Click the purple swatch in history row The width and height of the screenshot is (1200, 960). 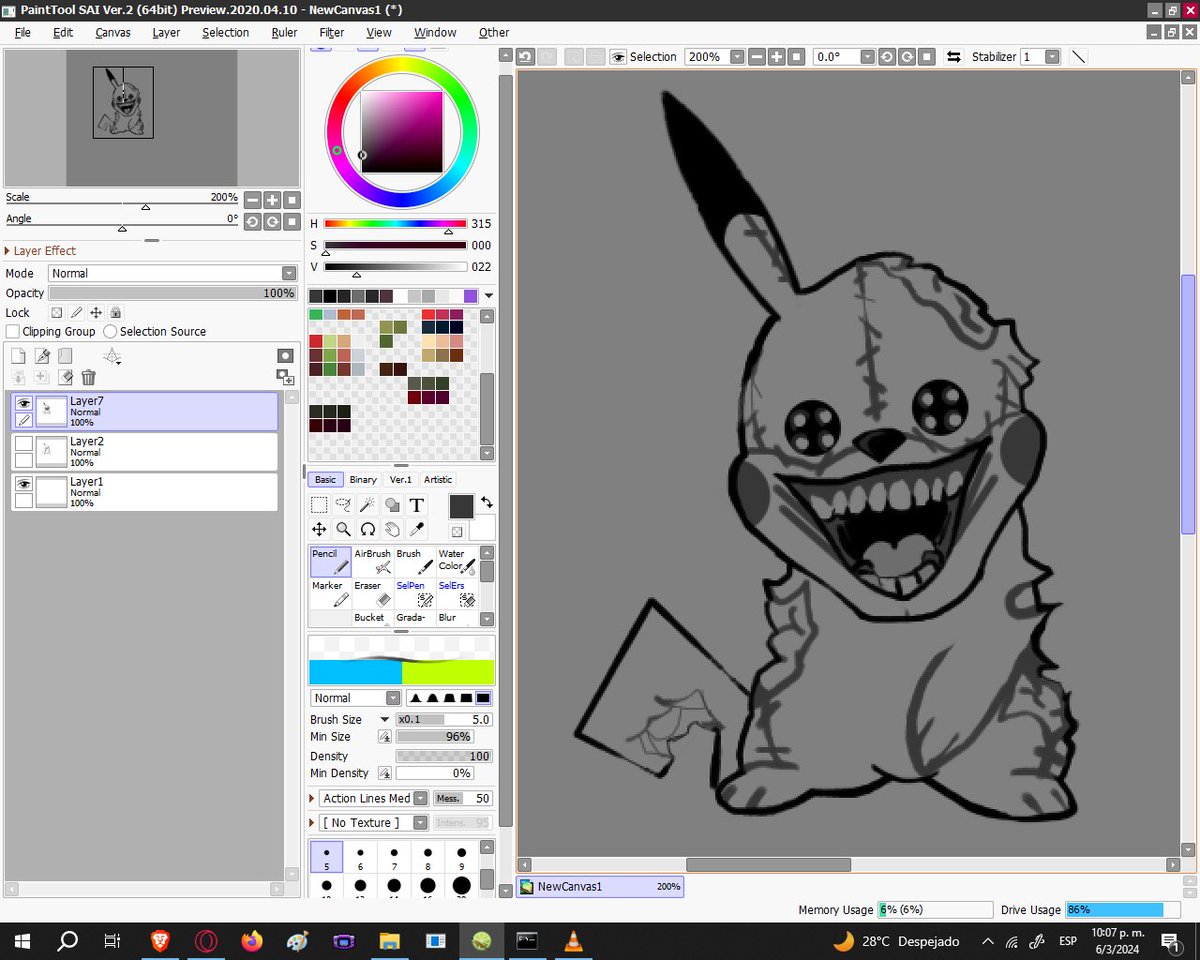(x=470, y=296)
